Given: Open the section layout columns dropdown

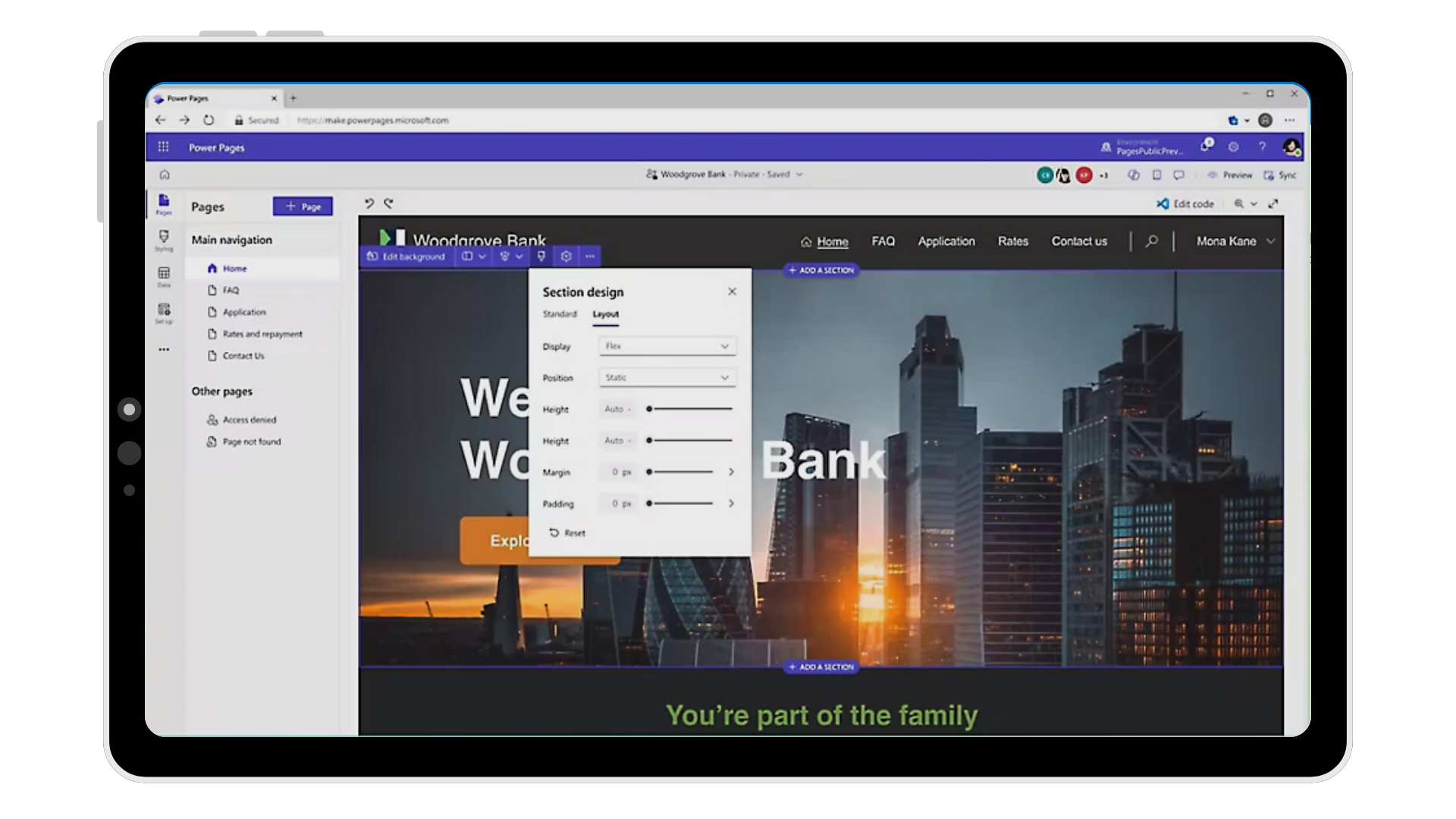Looking at the screenshot, I should [473, 256].
